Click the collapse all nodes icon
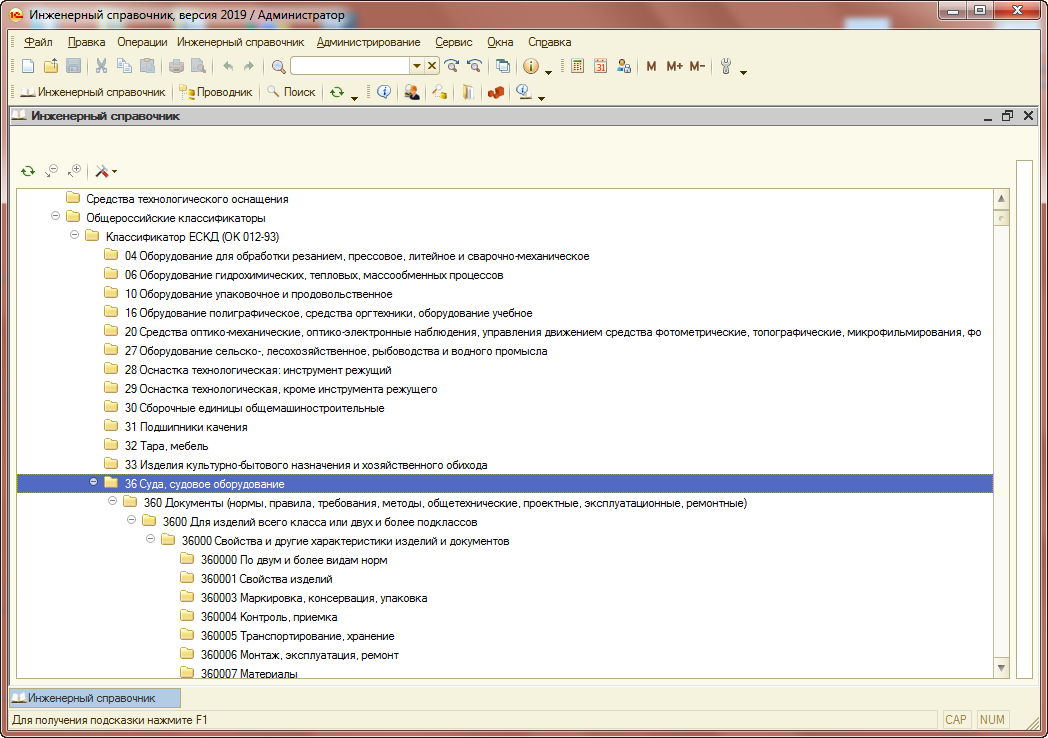This screenshot has width=1048, height=738. [x=52, y=171]
